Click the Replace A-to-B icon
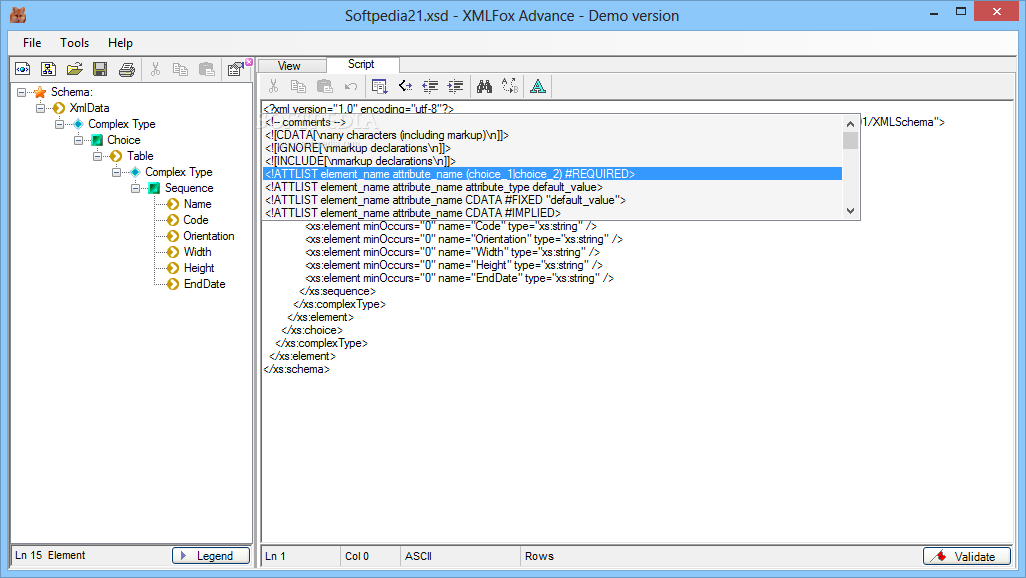Image resolution: width=1026 pixels, height=578 pixels. coord(510,86)
